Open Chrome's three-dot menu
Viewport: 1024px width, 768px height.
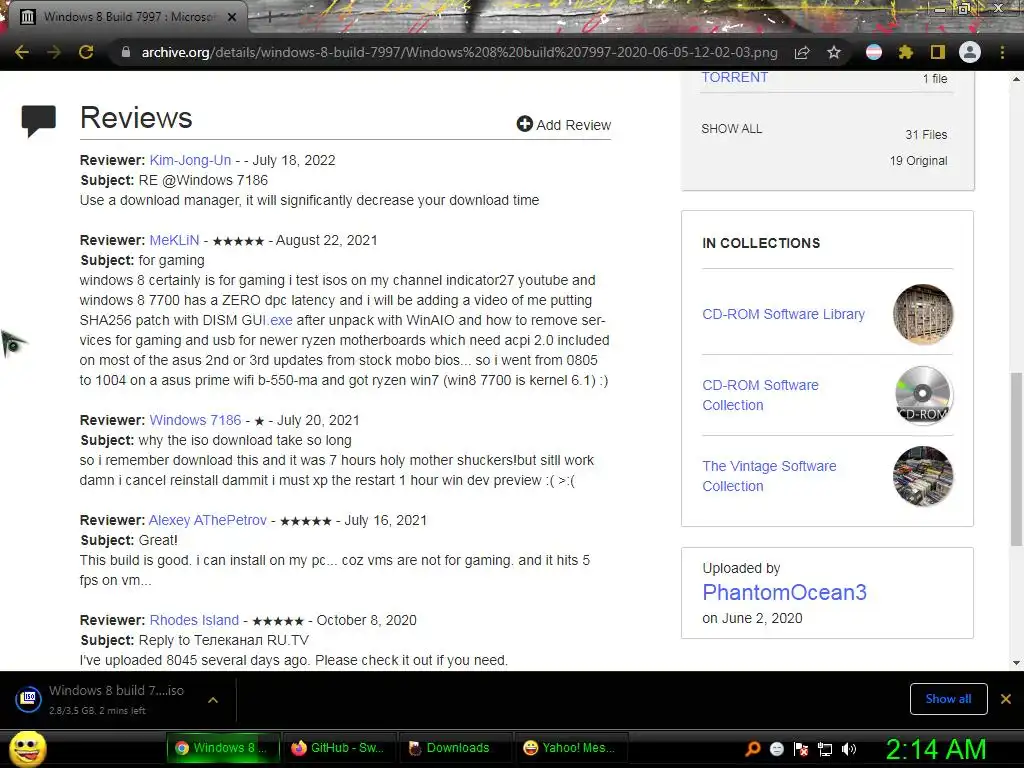[1002, 52]
